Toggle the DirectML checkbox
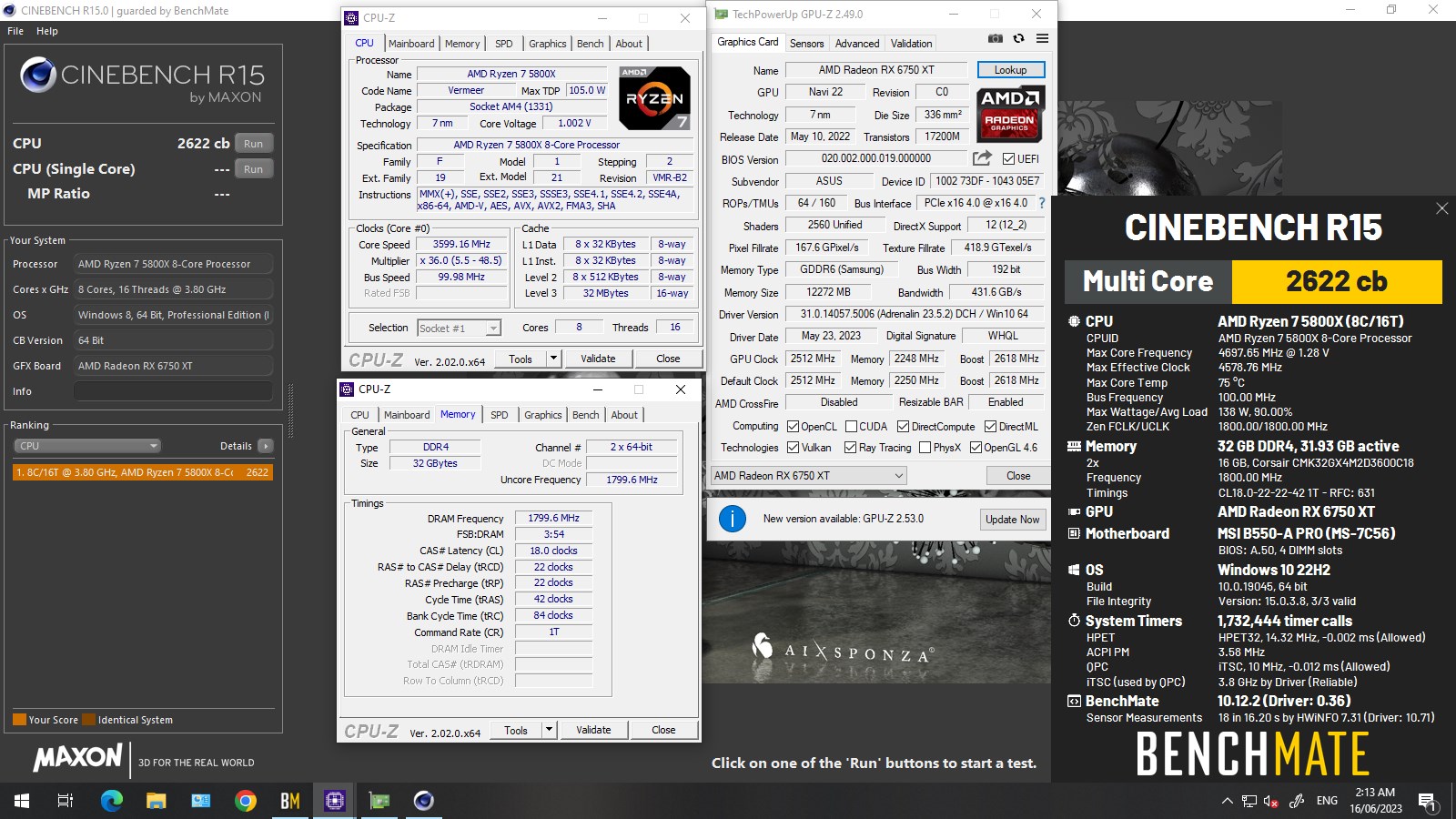The width and height of the screenshot is (1456, 819). pos(990,427)
